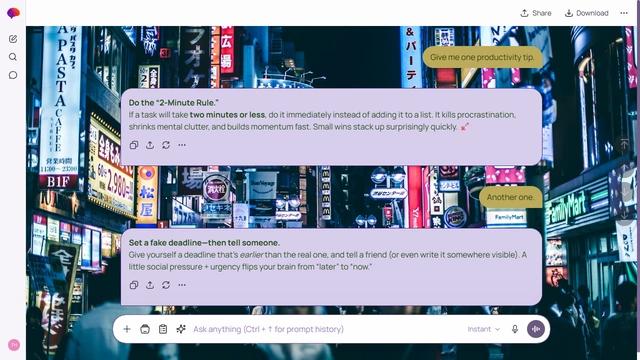640x360 pixels.
Task: Open the chats bubble icon in the sidebar
Action: pos(13,75)
